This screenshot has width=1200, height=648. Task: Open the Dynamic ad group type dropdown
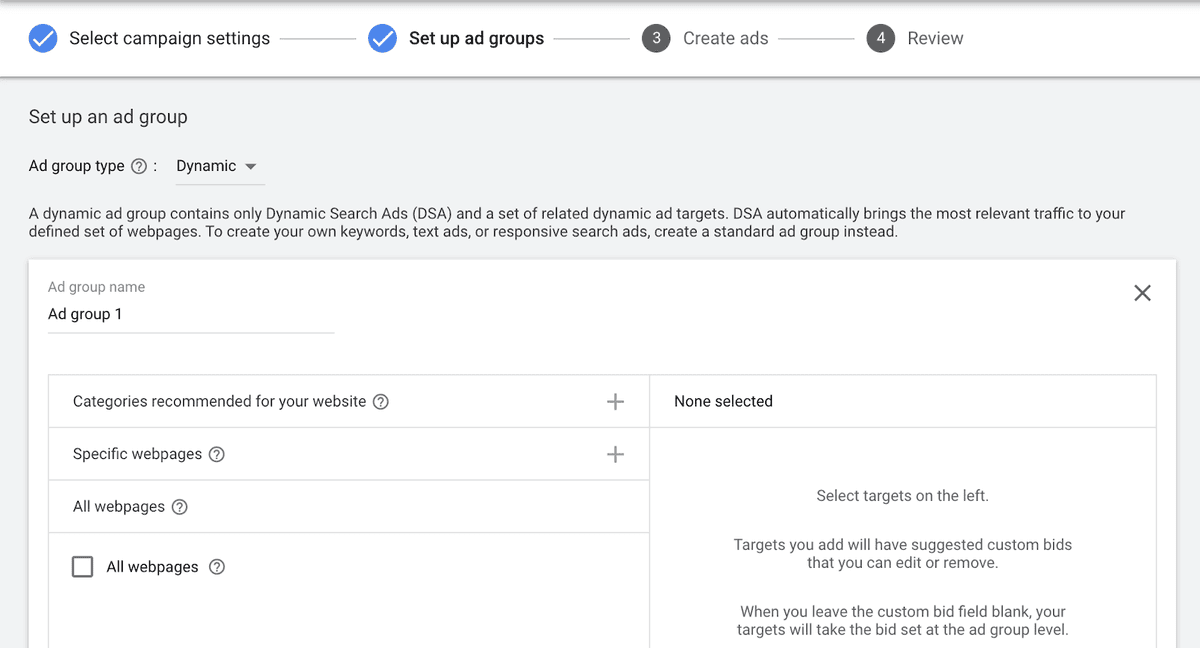[x=217, y=166]
